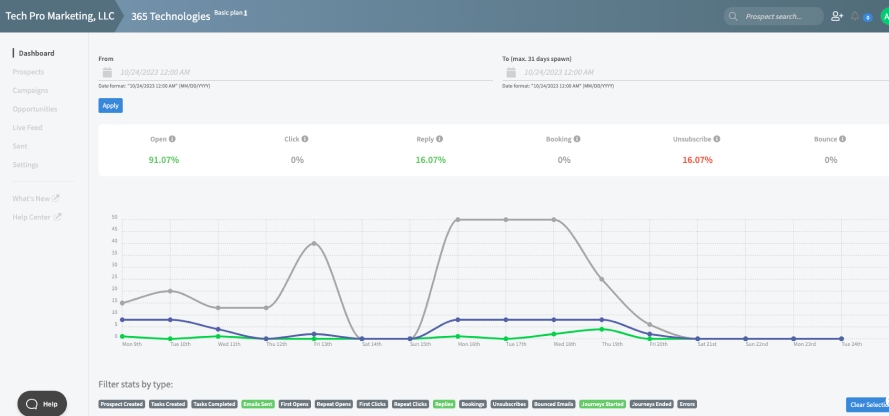Go to the Campaigns section

(x=31, y=91)
